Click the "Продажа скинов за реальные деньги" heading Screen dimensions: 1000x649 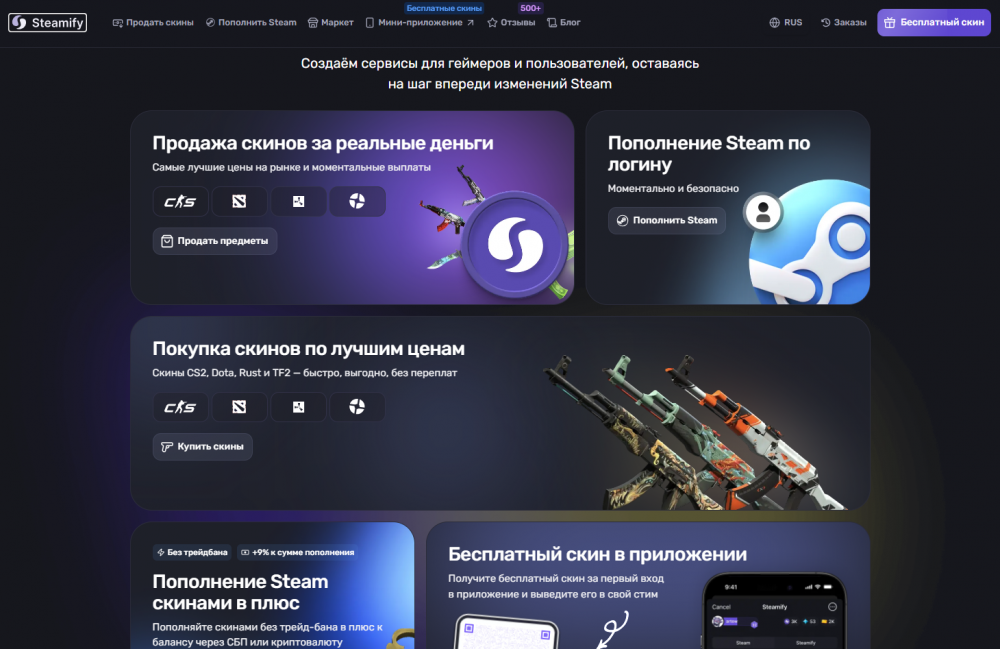[x=323, y=143]
